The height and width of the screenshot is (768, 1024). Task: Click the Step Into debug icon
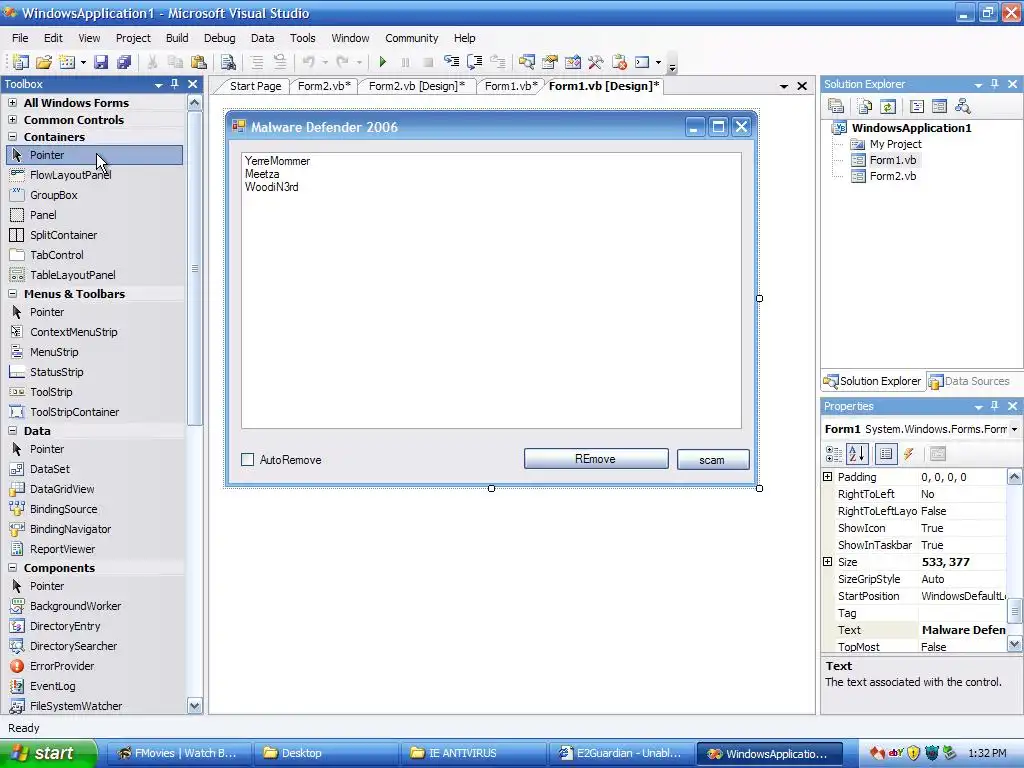[451, 62]
